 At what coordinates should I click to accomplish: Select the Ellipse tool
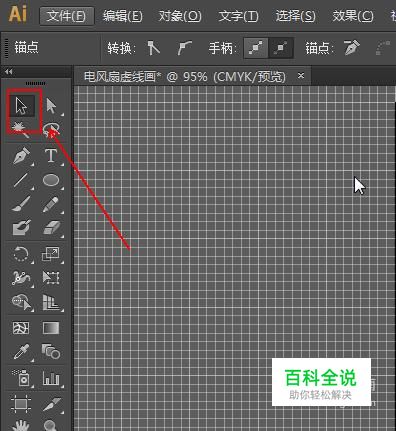51,180
